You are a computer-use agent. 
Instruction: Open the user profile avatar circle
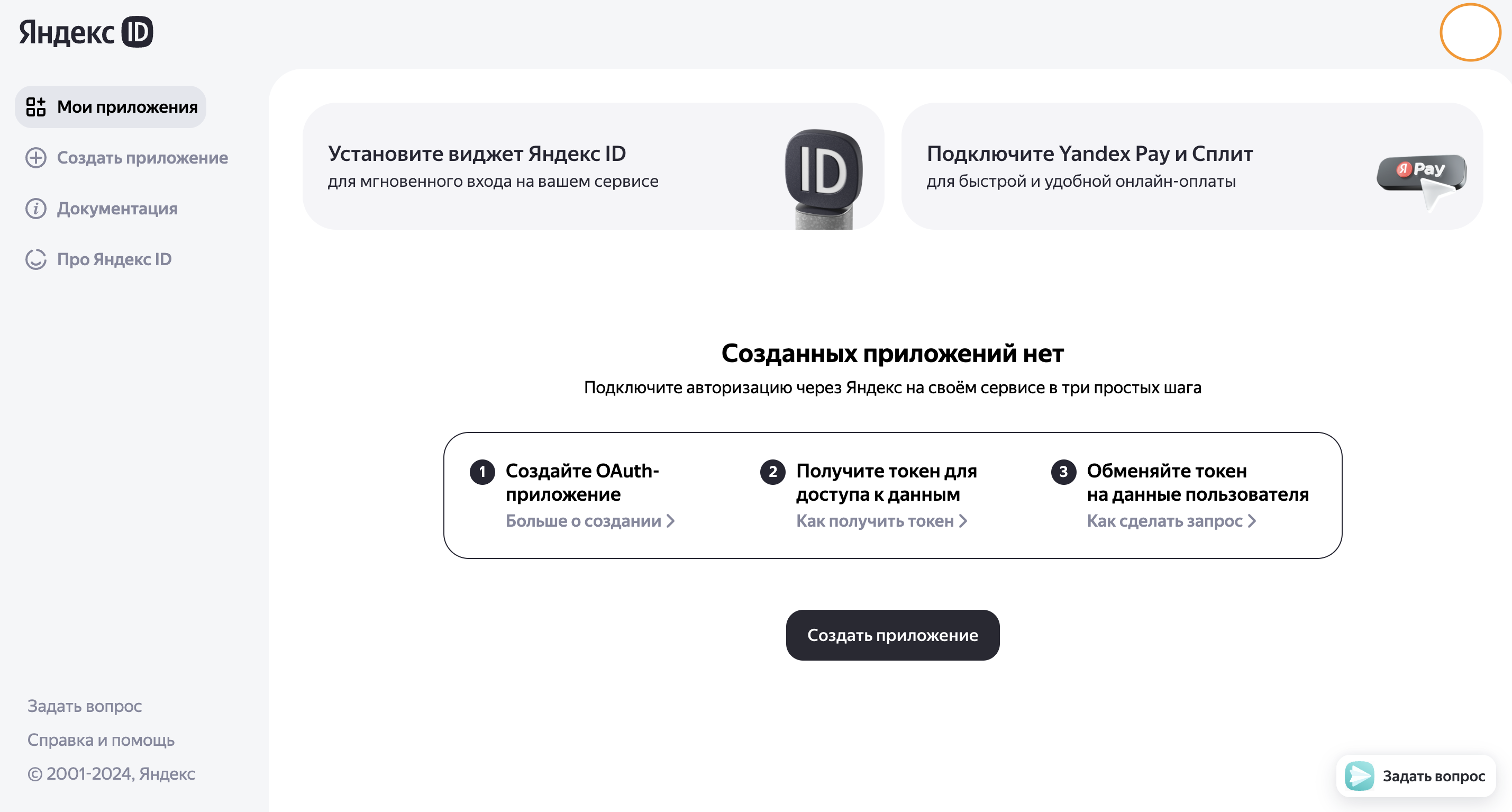[1469, 32]
